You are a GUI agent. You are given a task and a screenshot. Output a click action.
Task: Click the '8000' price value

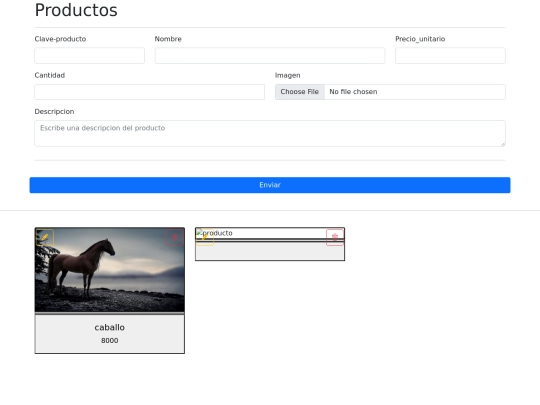point(110,340)
